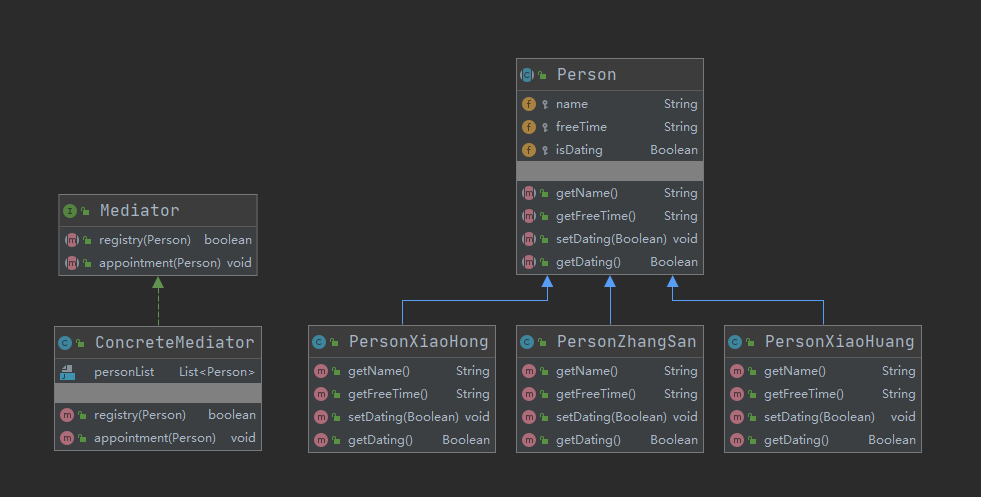Screen dimensions: 981x497
Task: Select getDating() in PersonXiaoHong
Action: pyautogui.click(x=402, y=440)
